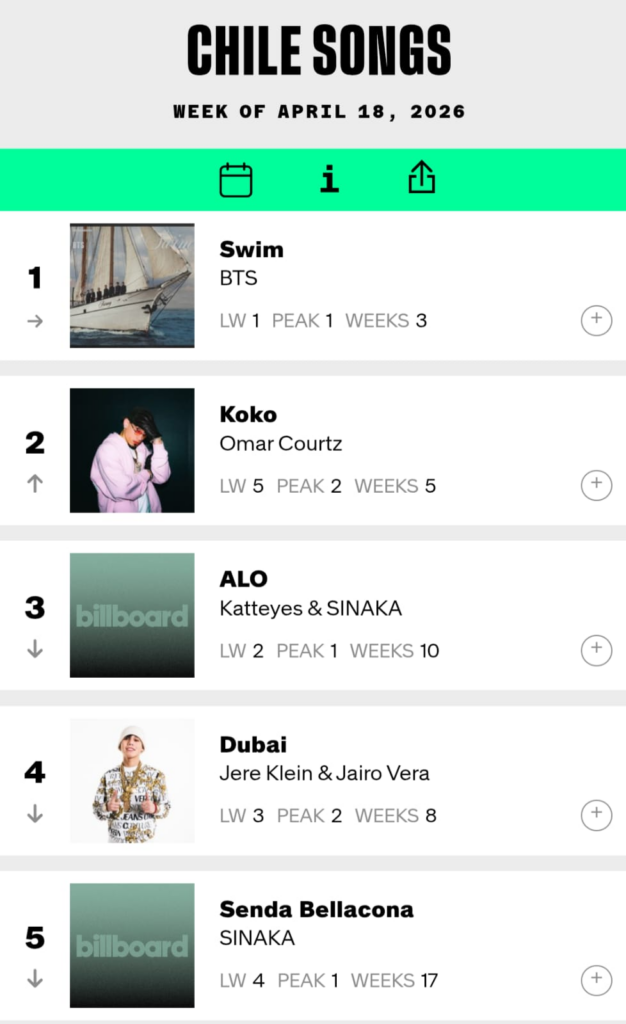Click the Chile Songs chart heading

pyautogui.click(x=319, y=50)
